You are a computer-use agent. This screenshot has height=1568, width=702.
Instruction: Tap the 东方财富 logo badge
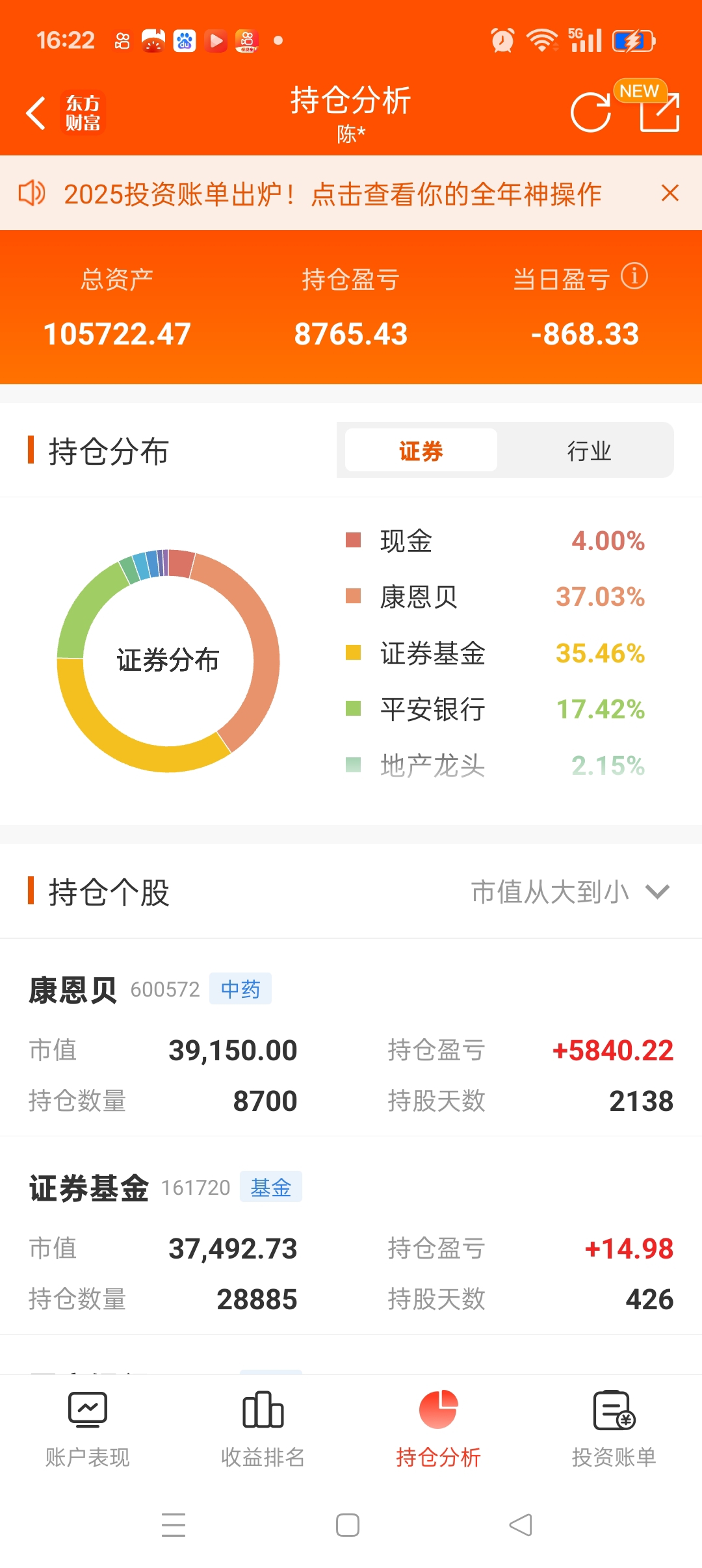83,112
